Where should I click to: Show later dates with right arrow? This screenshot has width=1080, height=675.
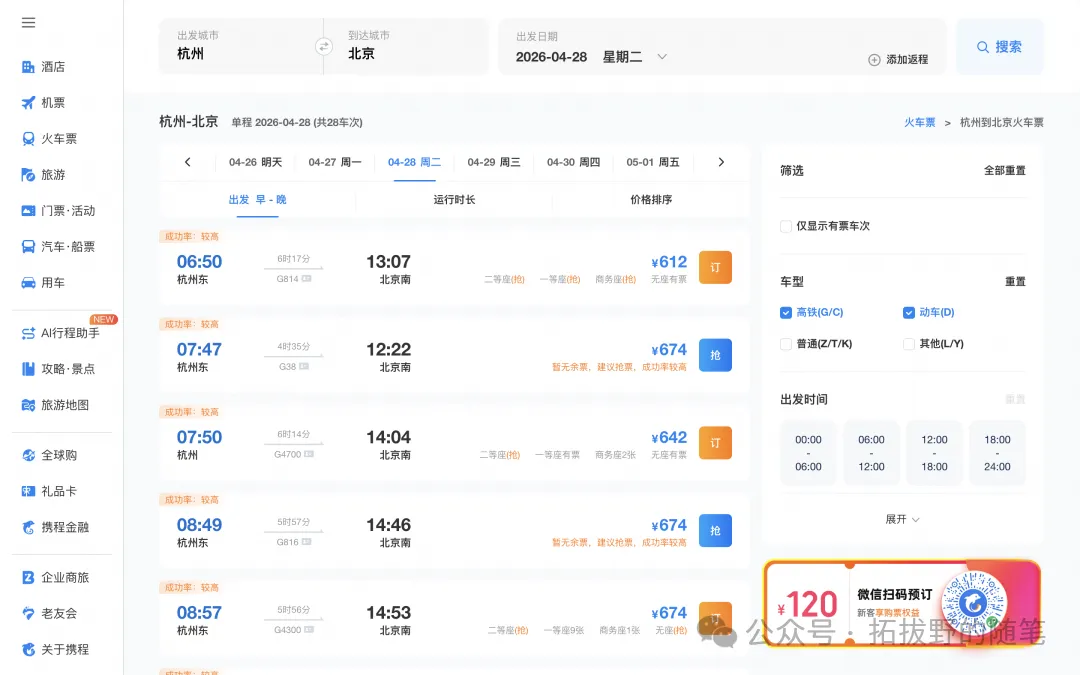point(721,162)
